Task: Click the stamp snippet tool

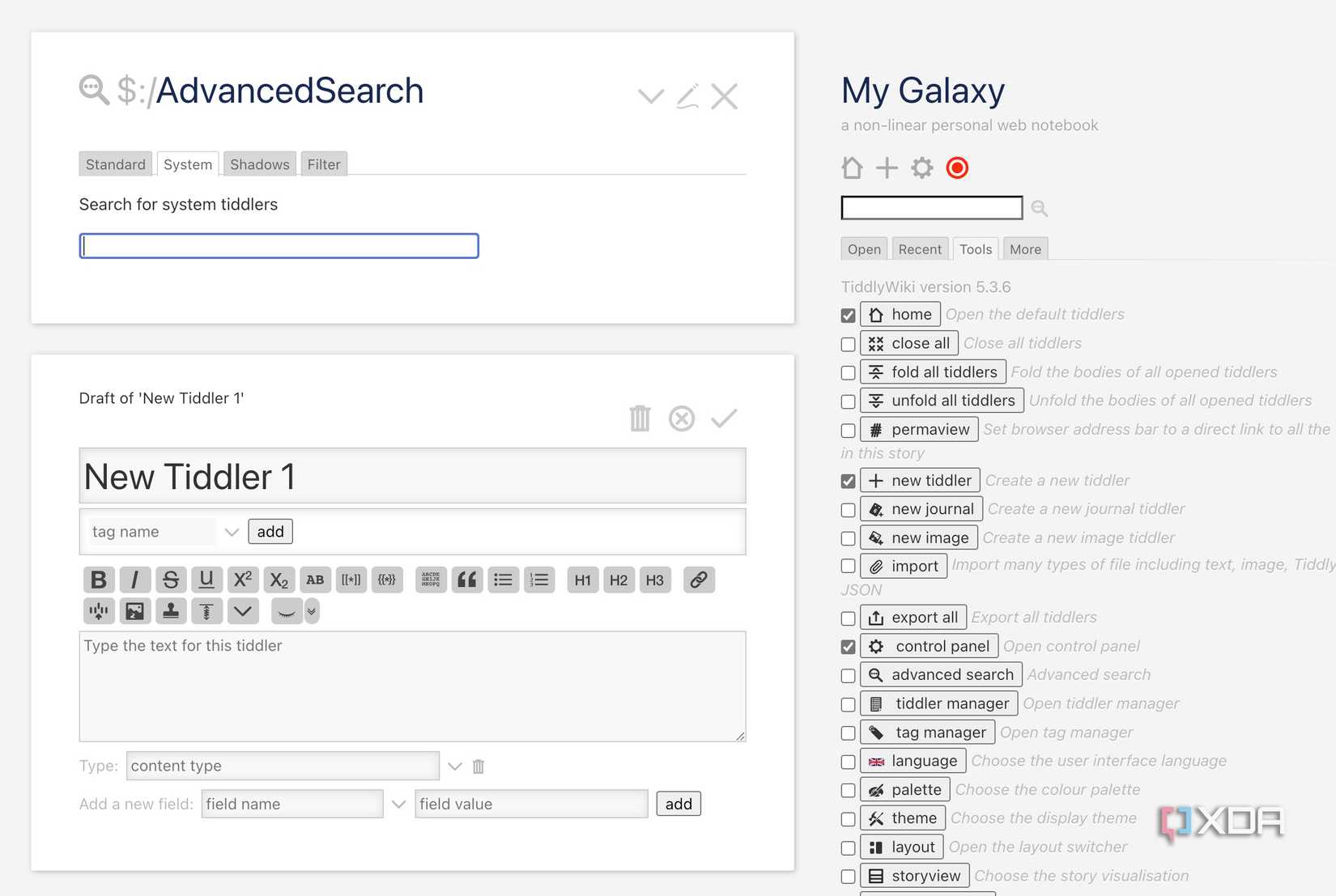Action: [x=170, y=611]
